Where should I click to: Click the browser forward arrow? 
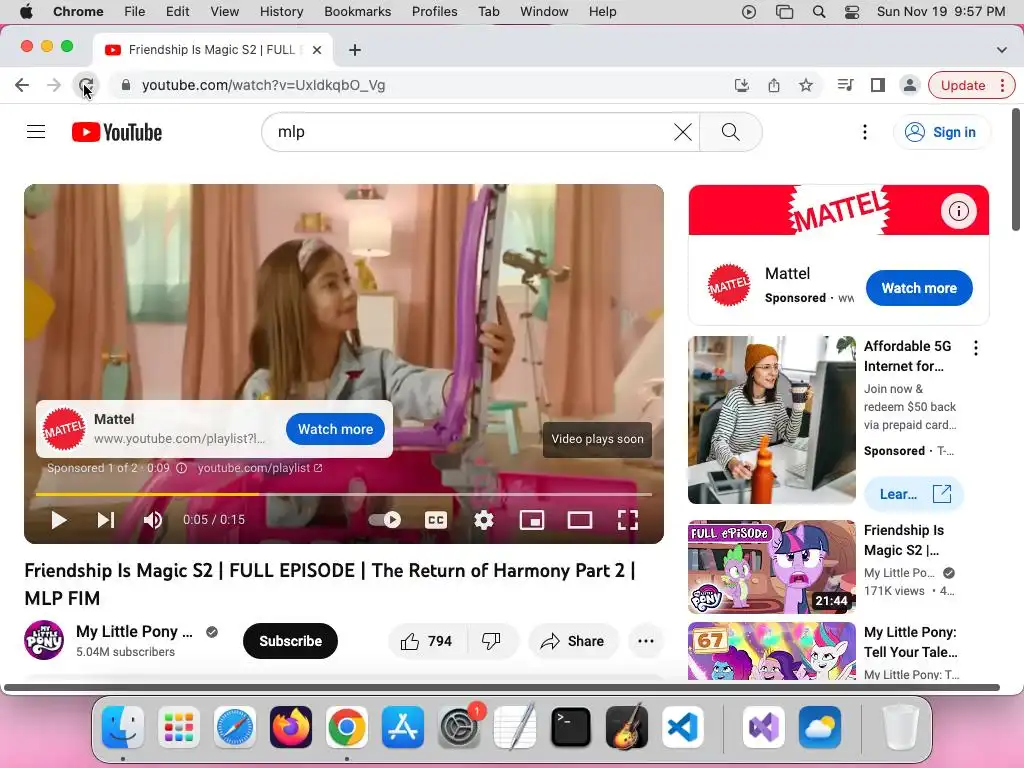pos(54,85)
